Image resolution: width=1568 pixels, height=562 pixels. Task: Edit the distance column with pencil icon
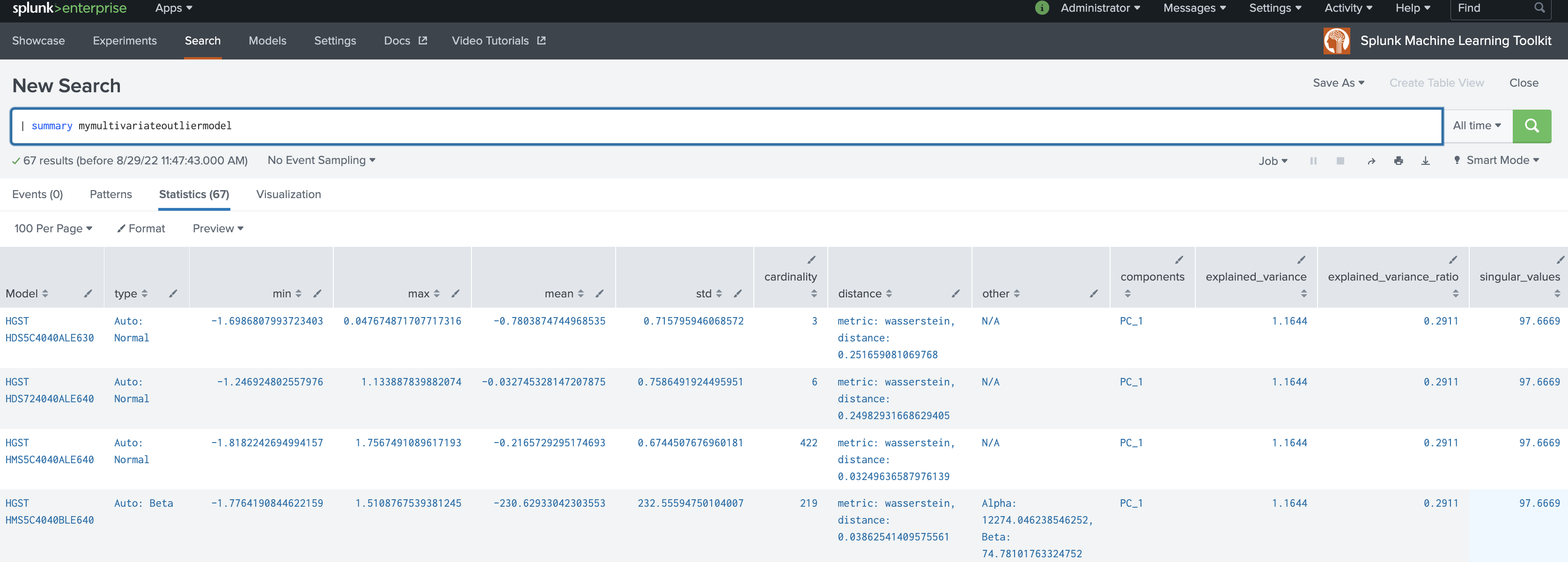point(956,294)
